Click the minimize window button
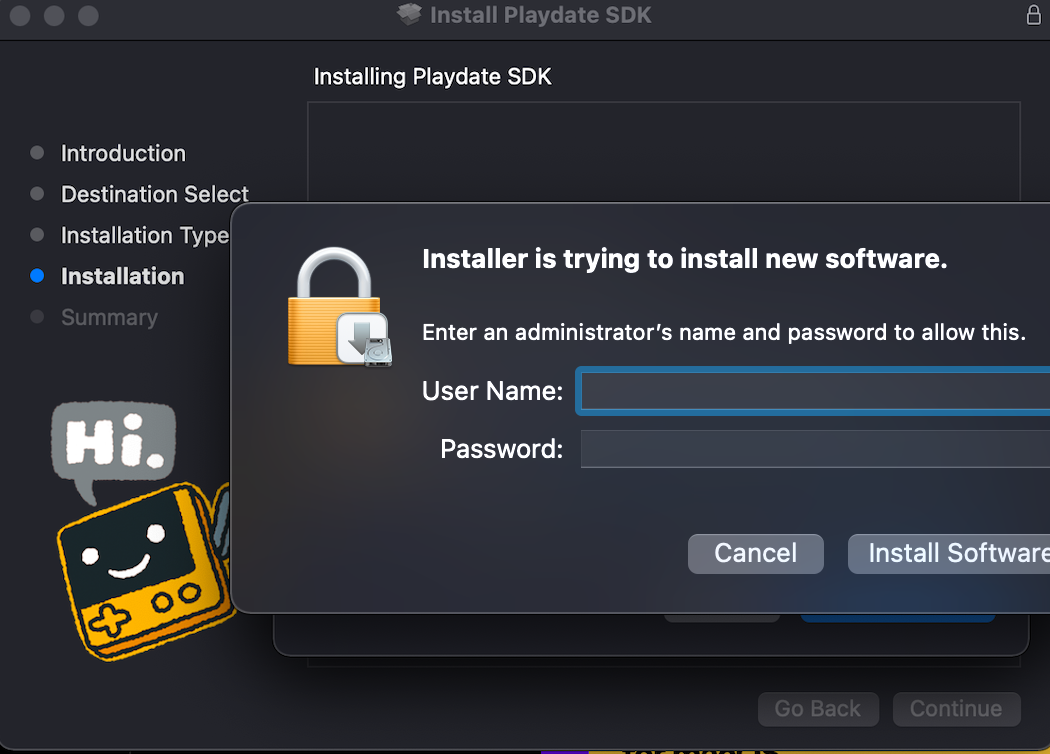This screenshot has height=754, width=1050. [x=54, y=15]
